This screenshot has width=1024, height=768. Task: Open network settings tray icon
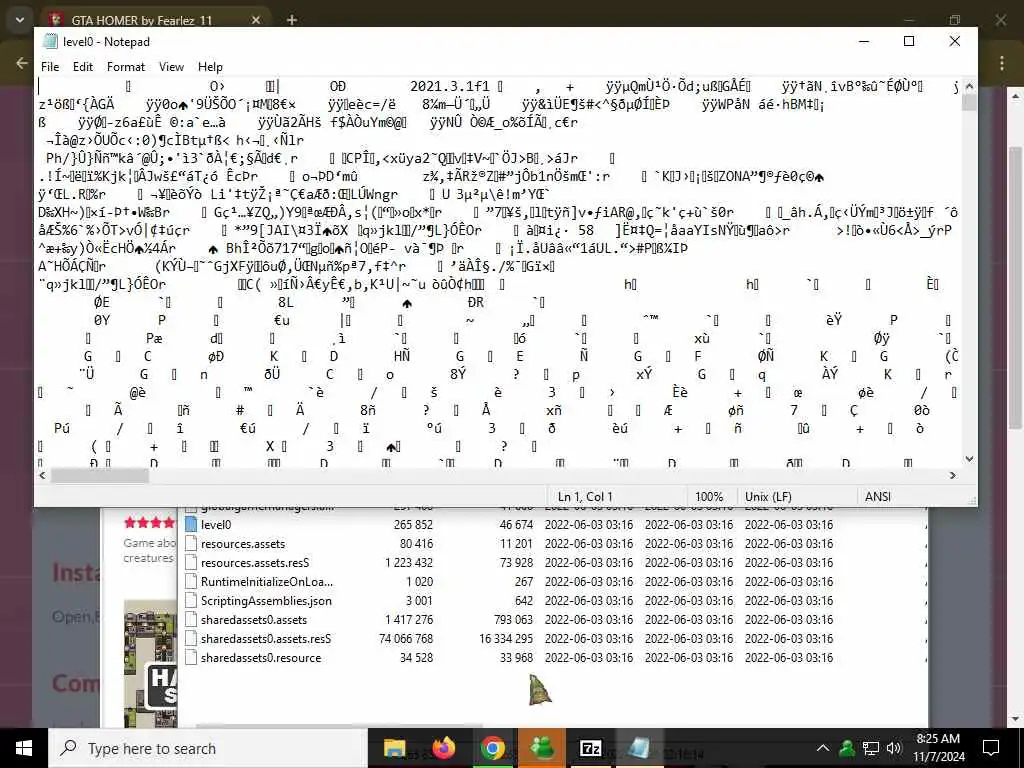[x=871, y=748]
